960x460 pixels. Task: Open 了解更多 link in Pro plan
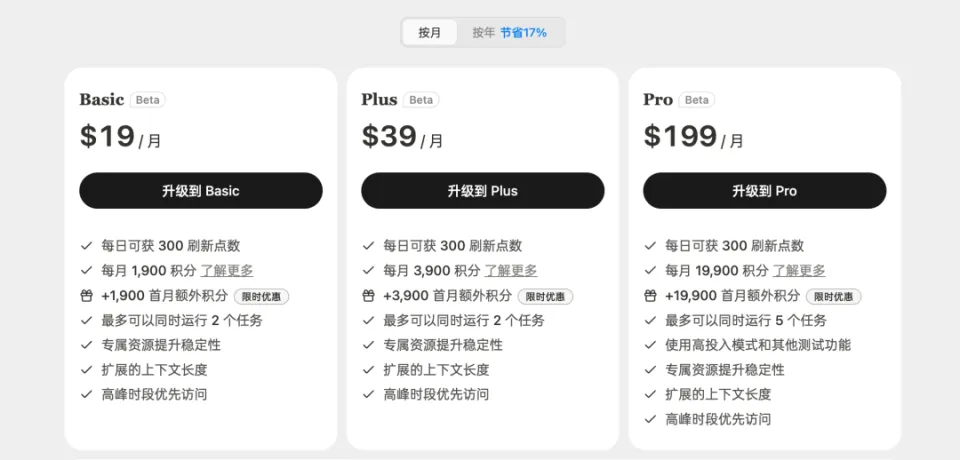click(x=798, y=271)
